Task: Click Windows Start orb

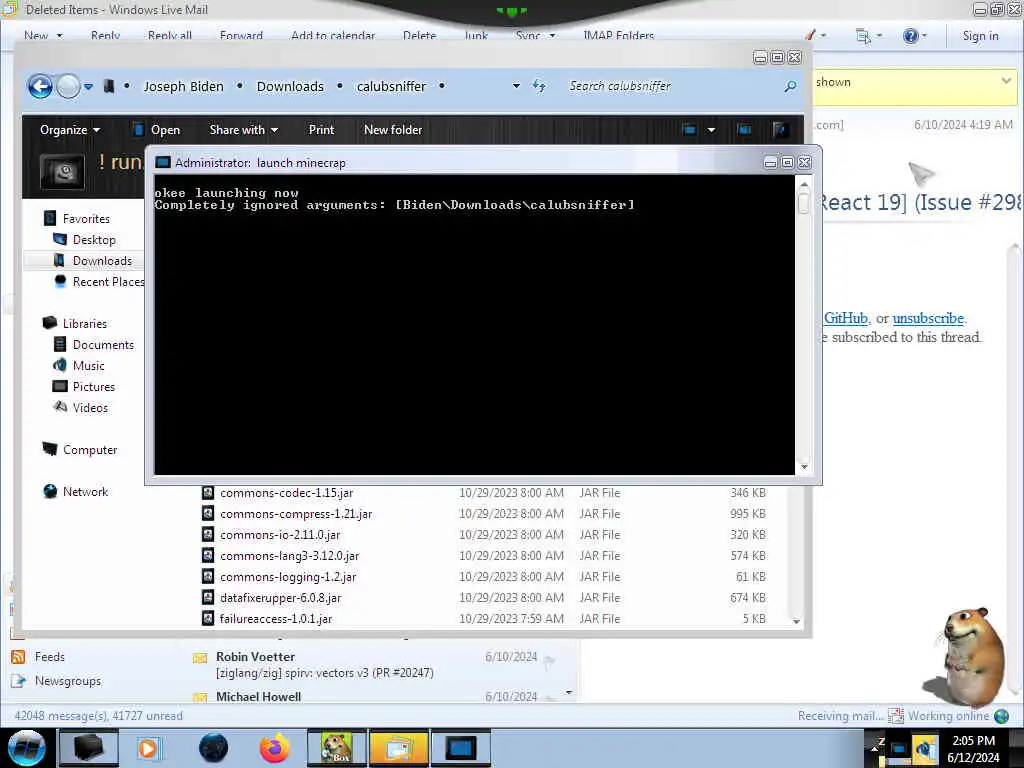Action: (x=26, y=748)
